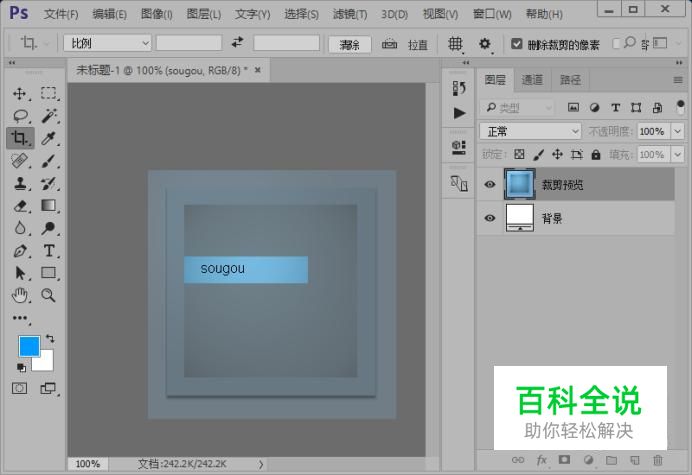Open crop overlay grid options
This screenshot has width=692, height=475.
click(455, 44)
